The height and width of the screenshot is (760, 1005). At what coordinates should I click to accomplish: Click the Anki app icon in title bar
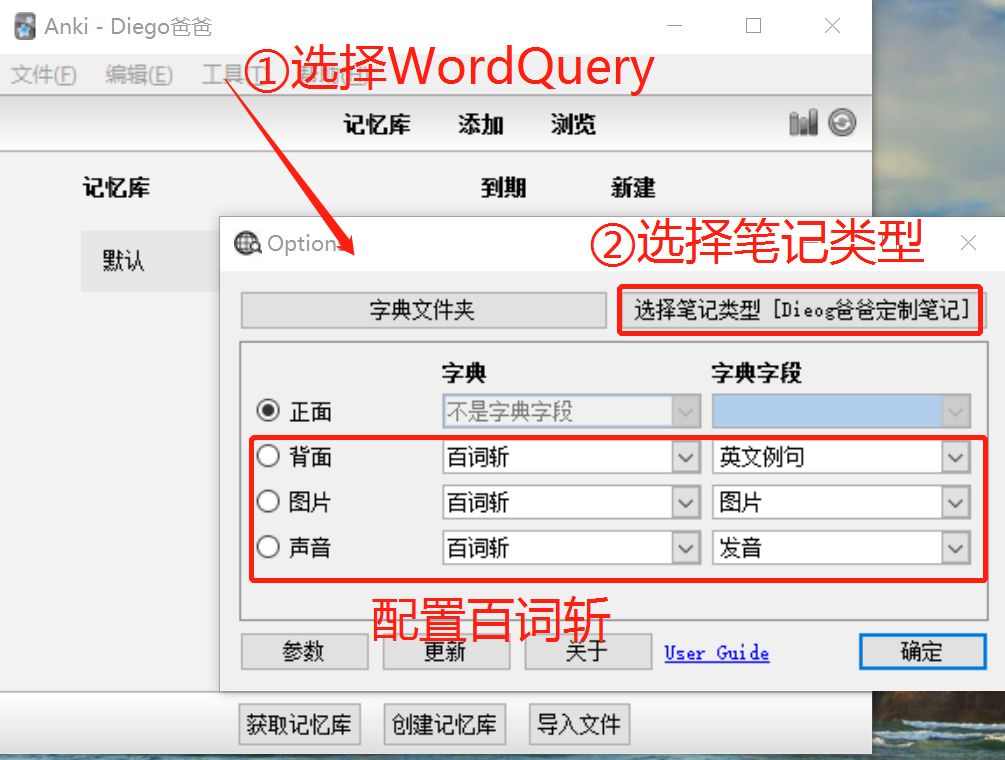25,26
